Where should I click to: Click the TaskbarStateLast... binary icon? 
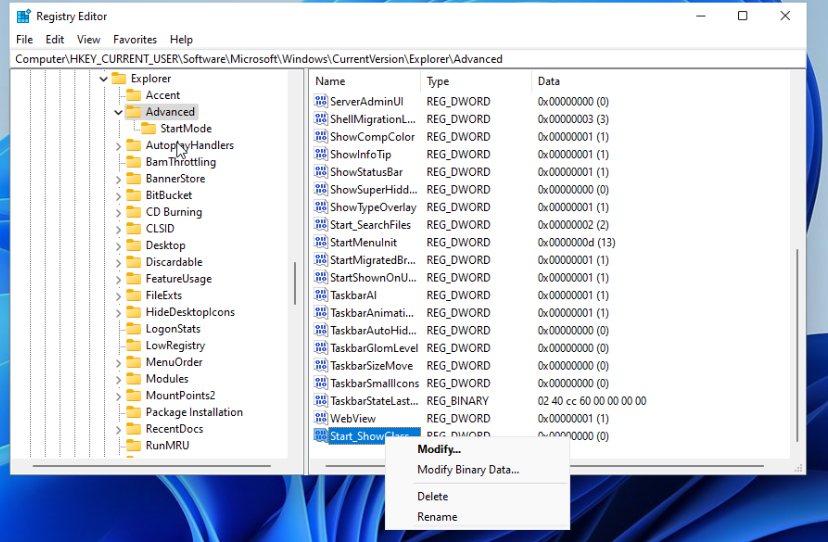pos(321,400)
